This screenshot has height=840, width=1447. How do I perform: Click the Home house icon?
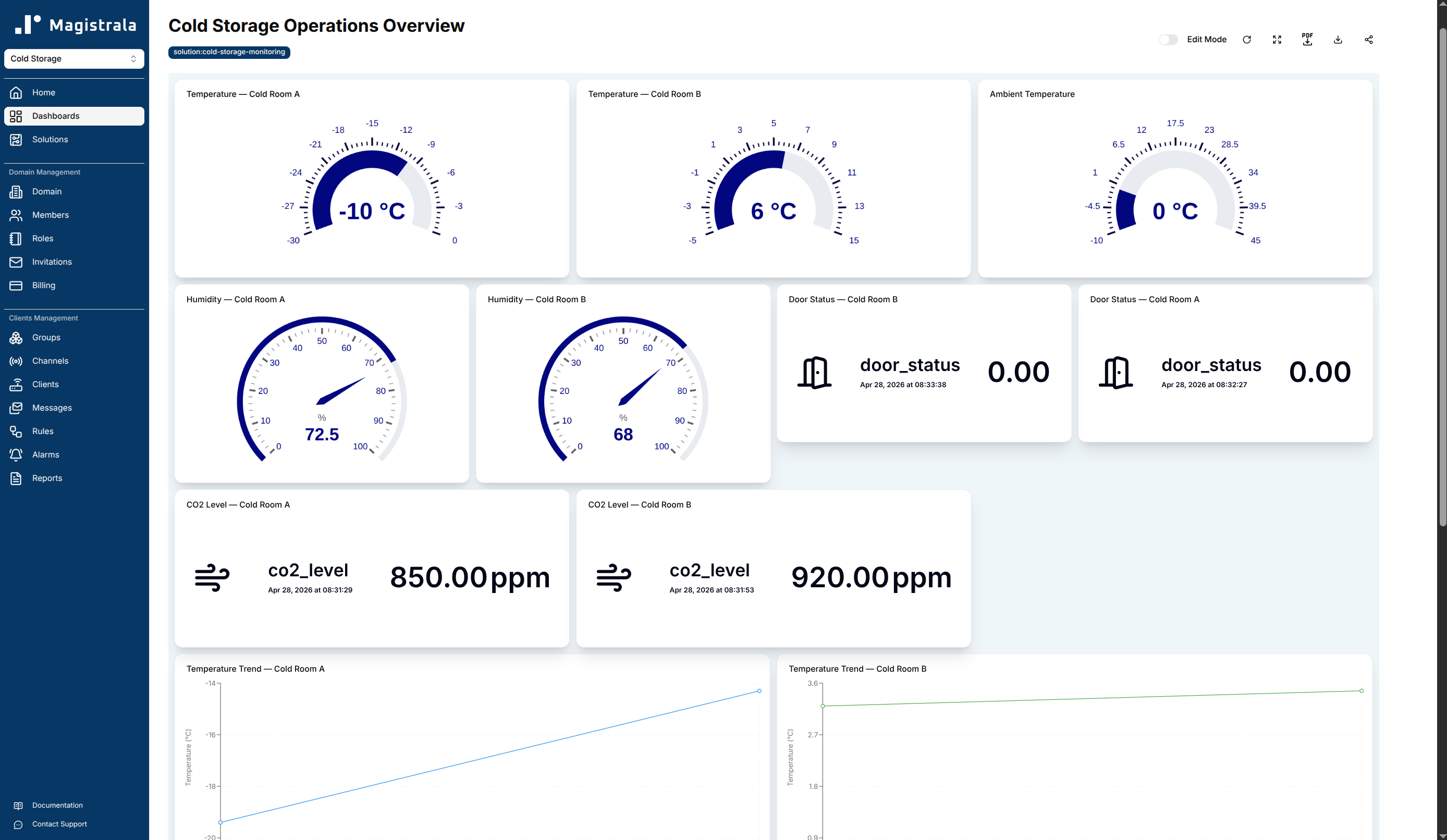pos(16,92)
